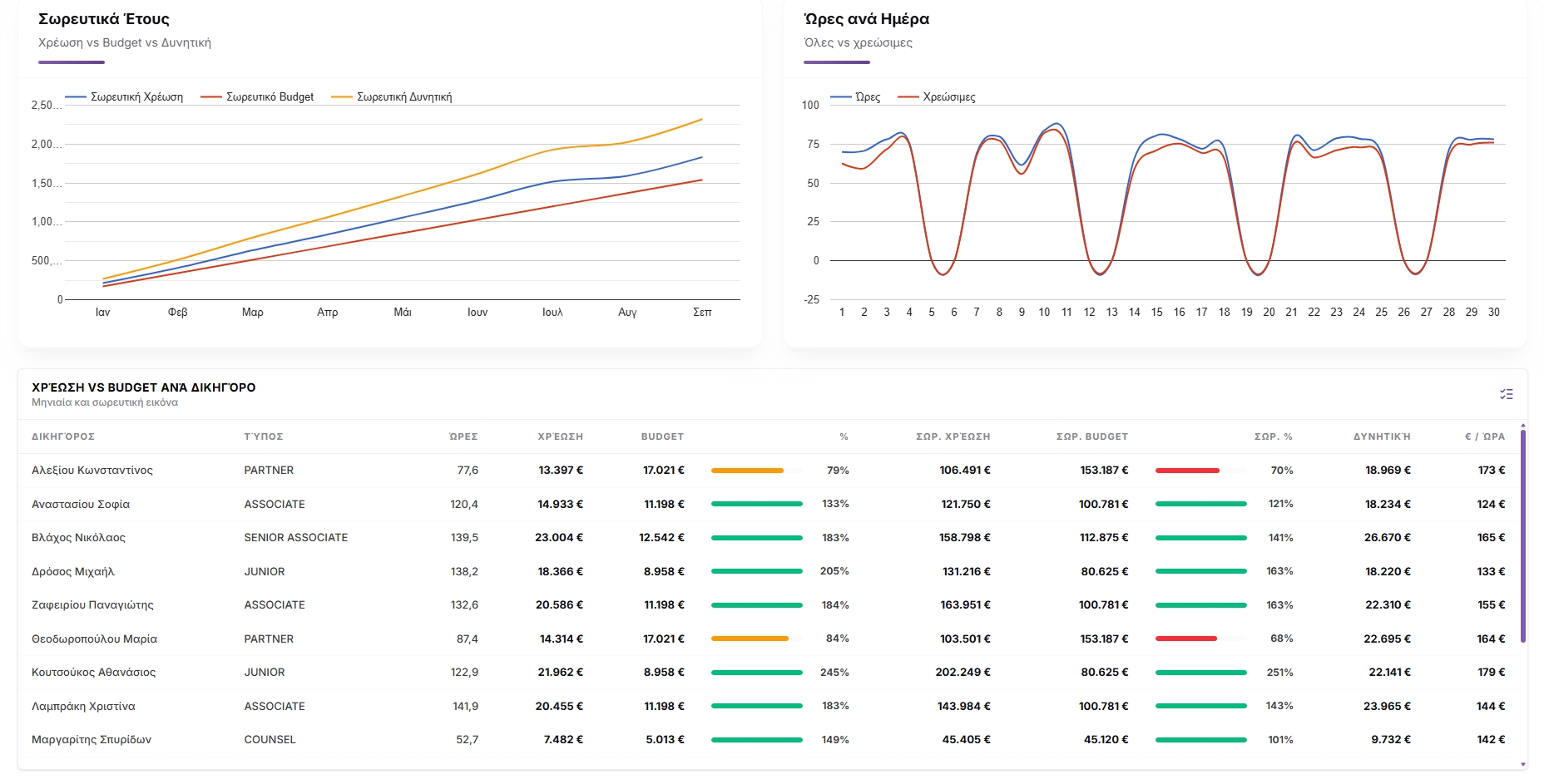
Task: Click the Ώρες ανά Ημέρα chart title
Action: [x=867, y=19]
